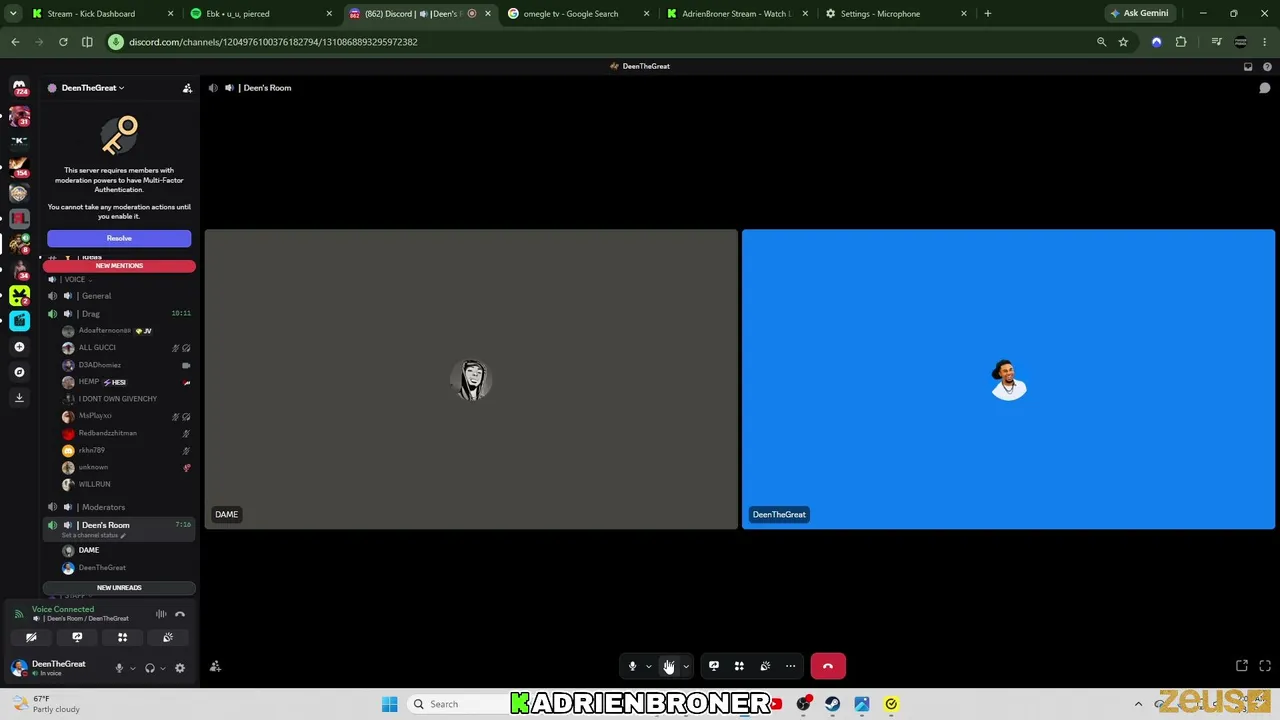Open more options ellipsis in call controls
The height and width of the screenshot is (720, 1280).
790,666
